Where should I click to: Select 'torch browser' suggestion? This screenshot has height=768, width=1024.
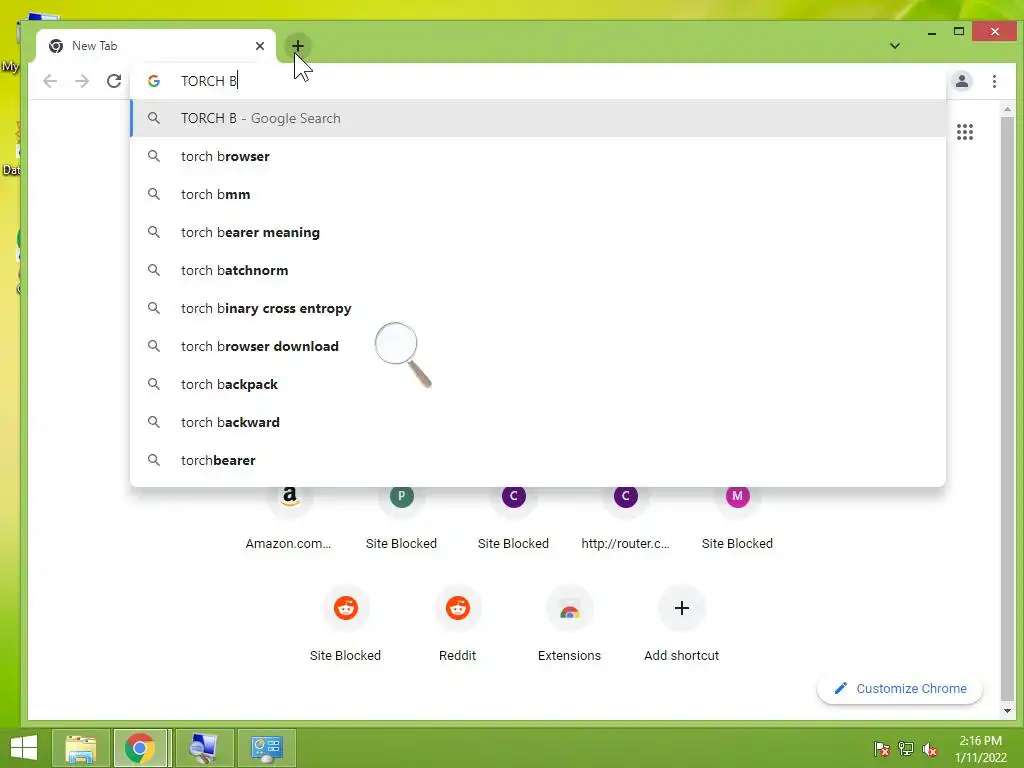tap(538, 156)
